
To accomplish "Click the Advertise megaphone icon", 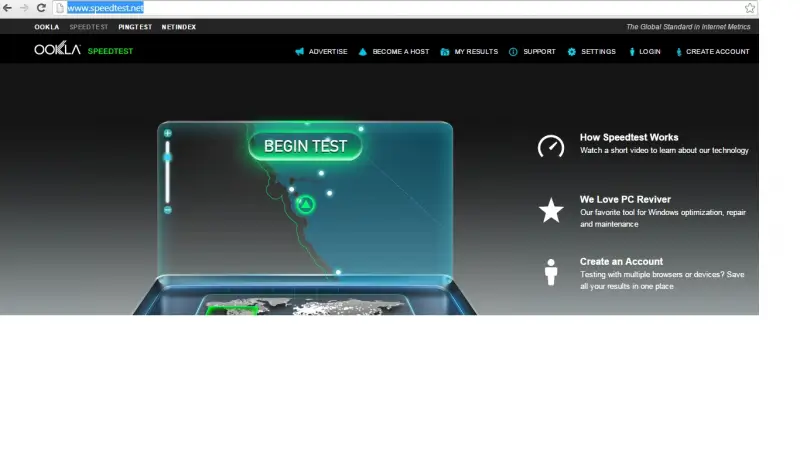I will pos(299,52).
